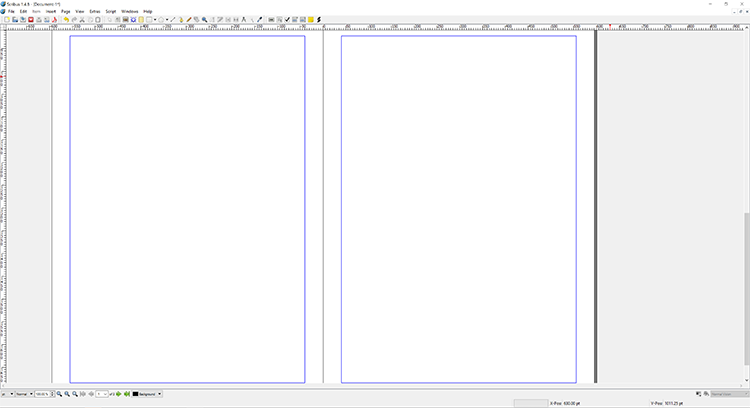Select the Zoom magnifier tool in toolbar

pos(204,20)
